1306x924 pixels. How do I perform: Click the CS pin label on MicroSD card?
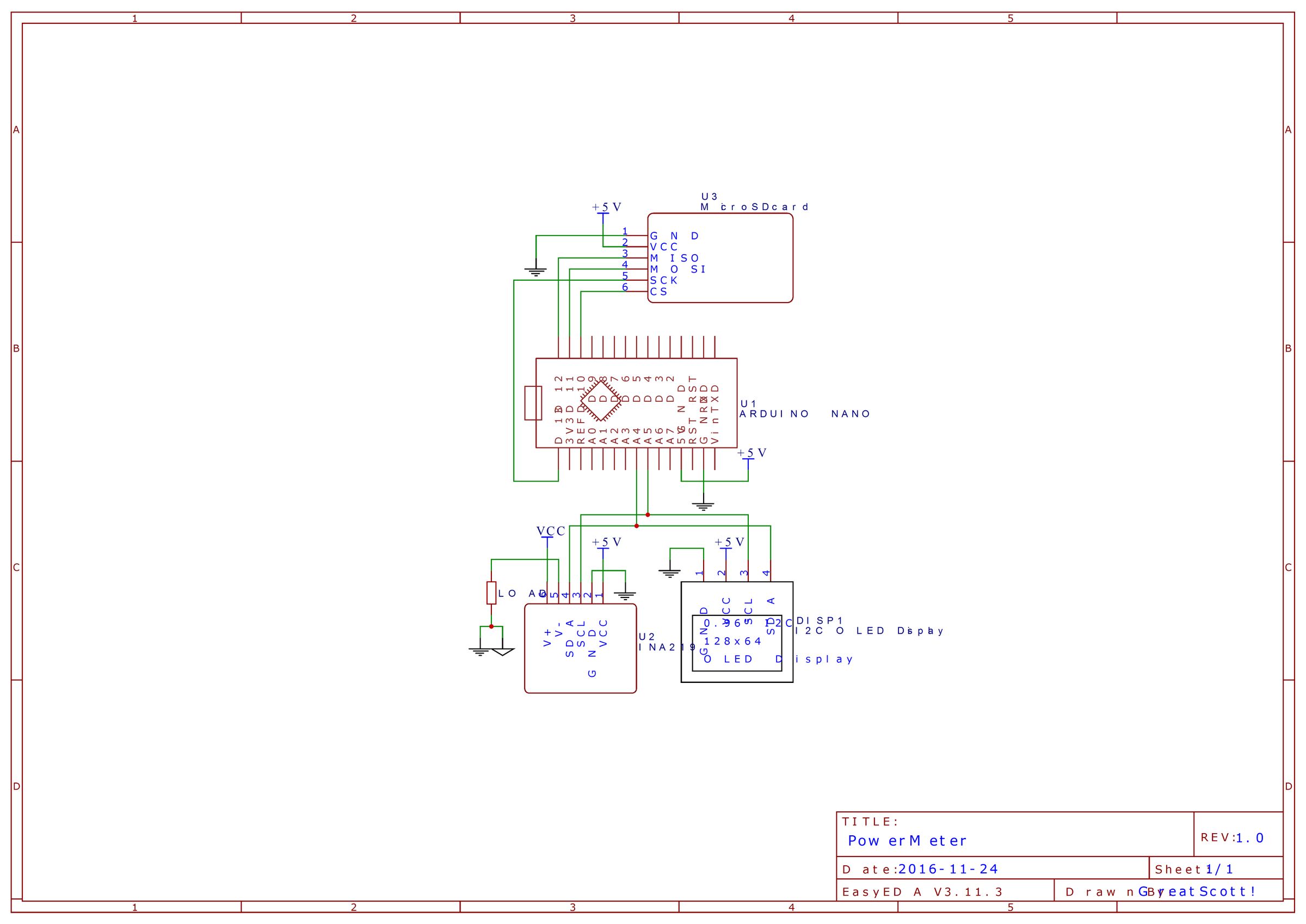click(x=658, y=292)
